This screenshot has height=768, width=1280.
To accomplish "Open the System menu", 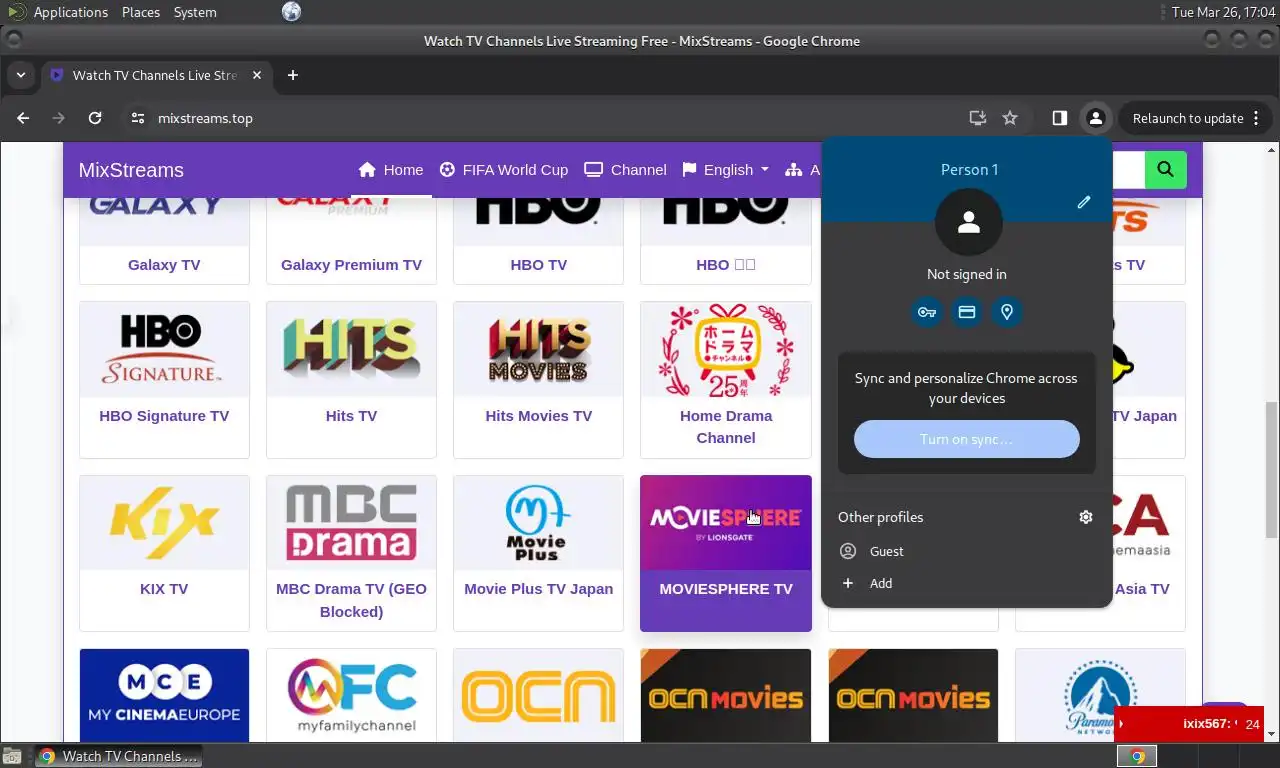I will pyautogui.click(x=195, y=12).
